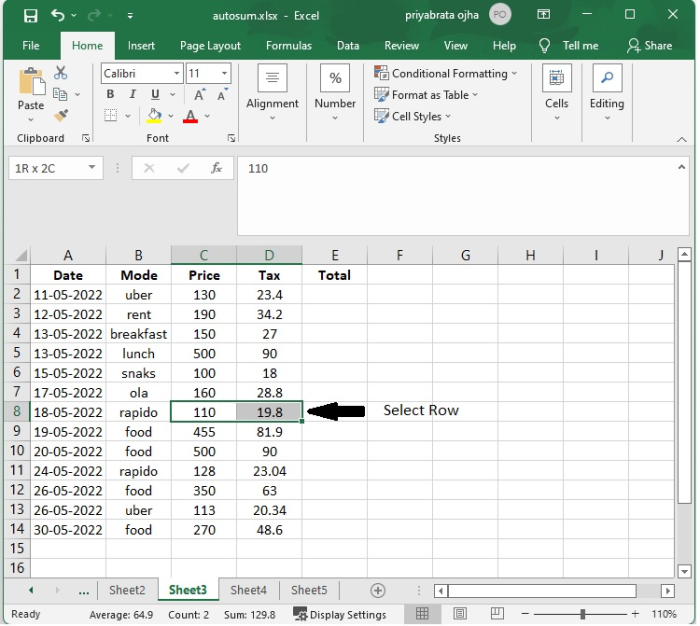Click the Borders icon in Font group
The image size is (700, 626).
111,116
